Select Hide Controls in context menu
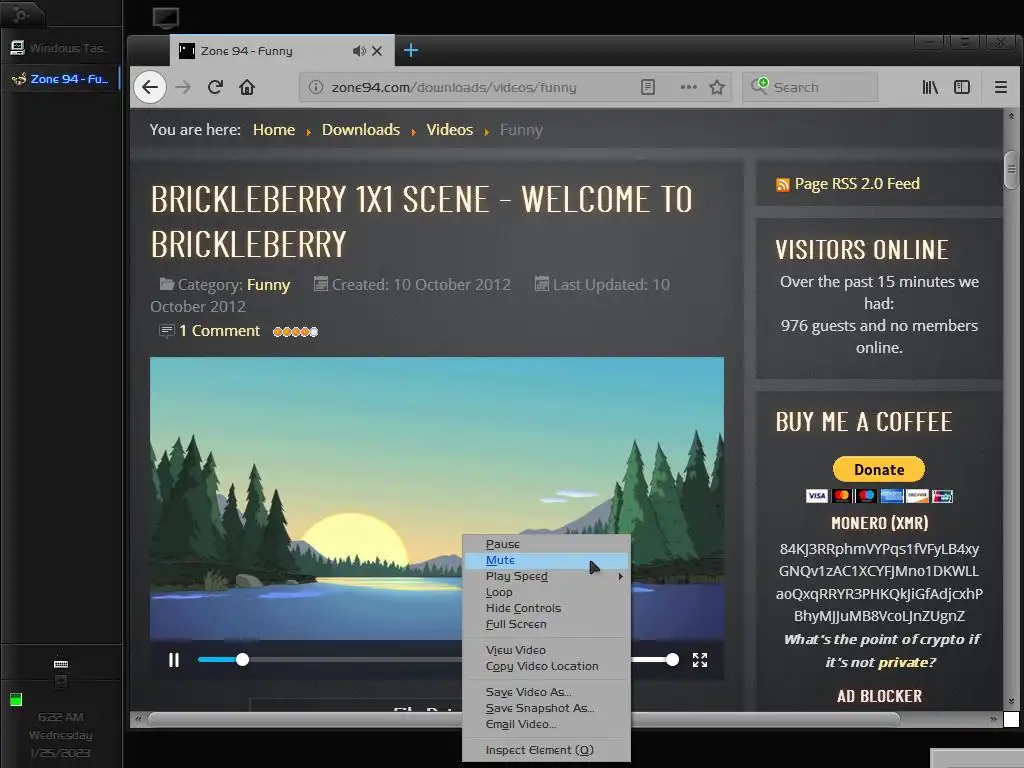The width and height of the screenshot is (1024, 768). (547, 608)
